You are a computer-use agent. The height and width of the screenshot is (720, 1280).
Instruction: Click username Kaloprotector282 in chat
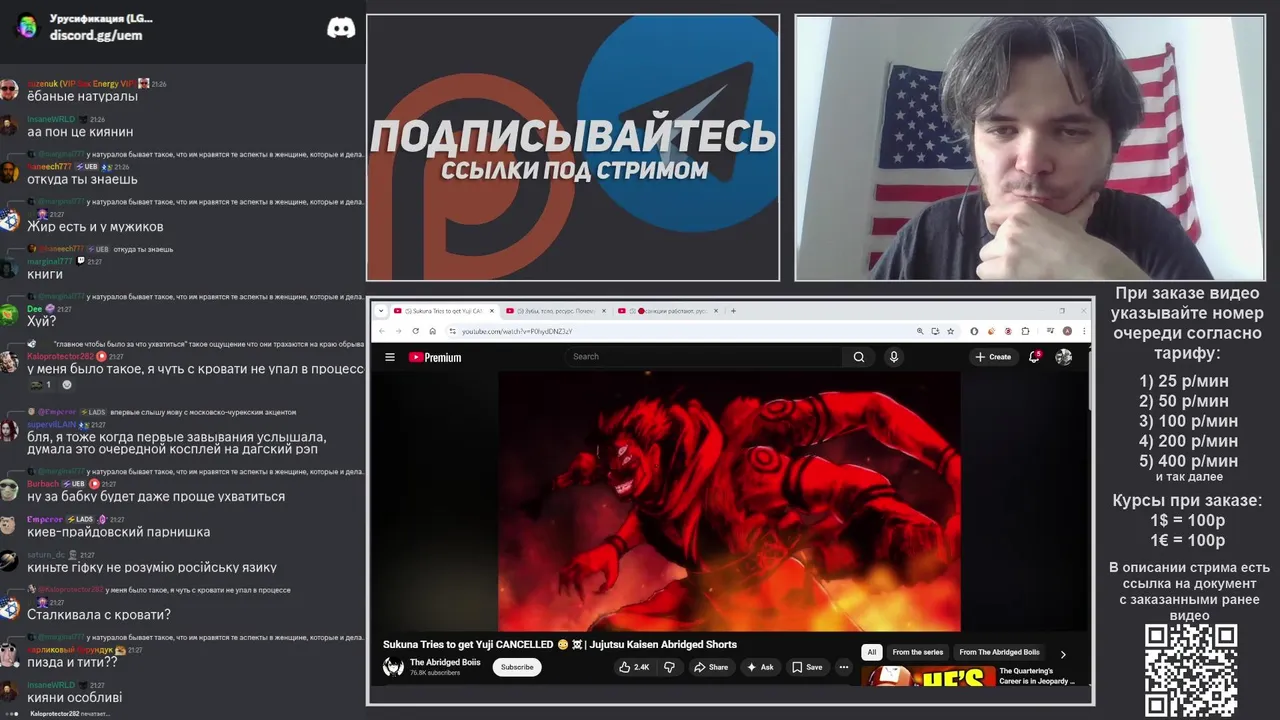point(59,357)
